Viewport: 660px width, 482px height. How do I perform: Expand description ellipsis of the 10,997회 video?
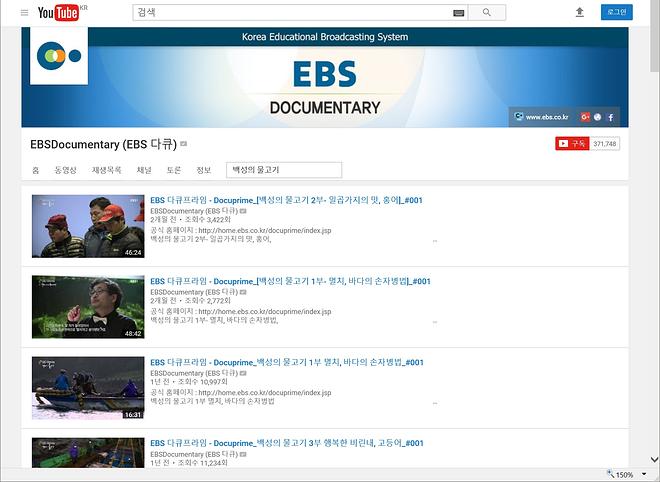click(435, 403)
